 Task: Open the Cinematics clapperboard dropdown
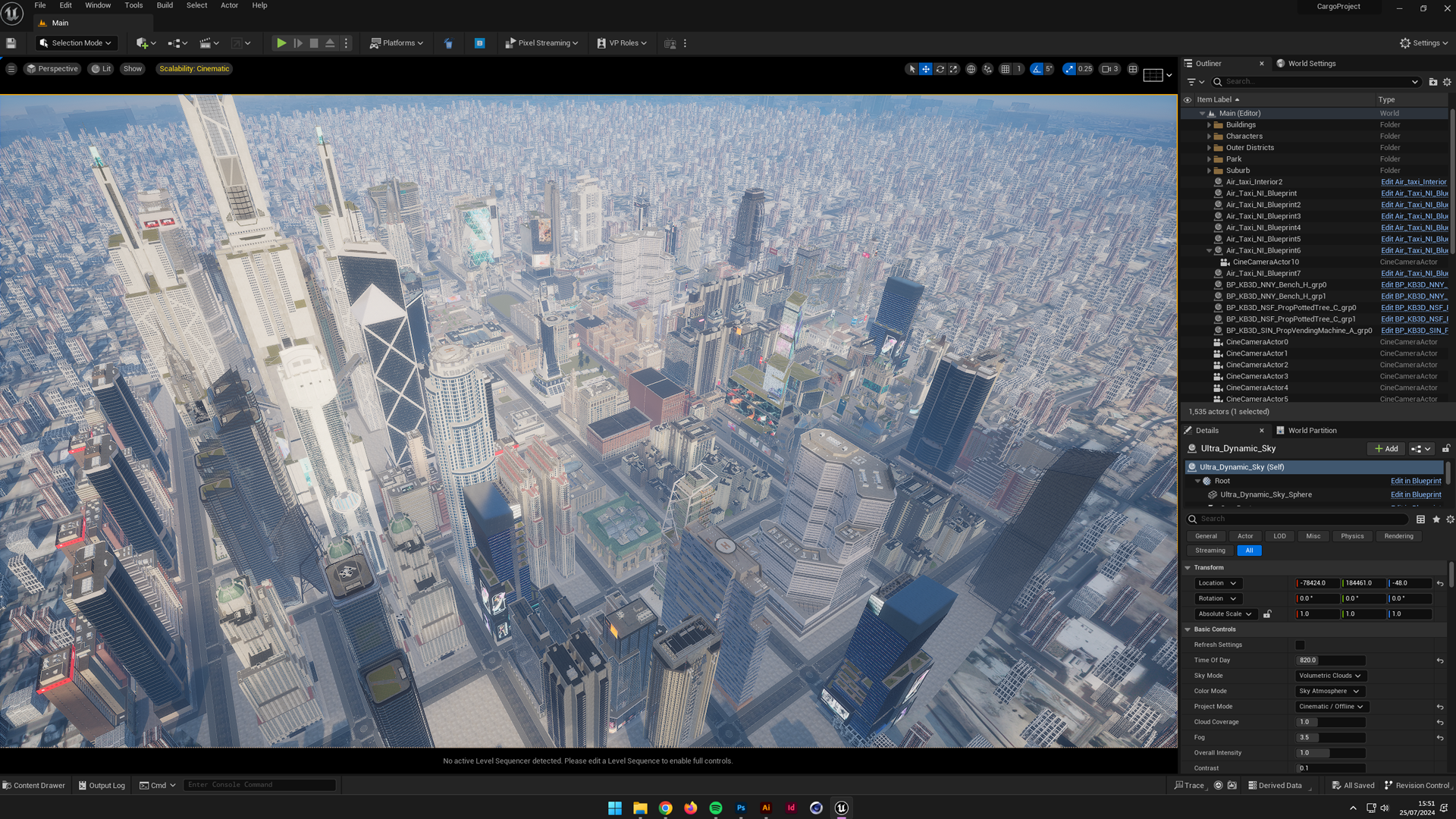point(209,43)
